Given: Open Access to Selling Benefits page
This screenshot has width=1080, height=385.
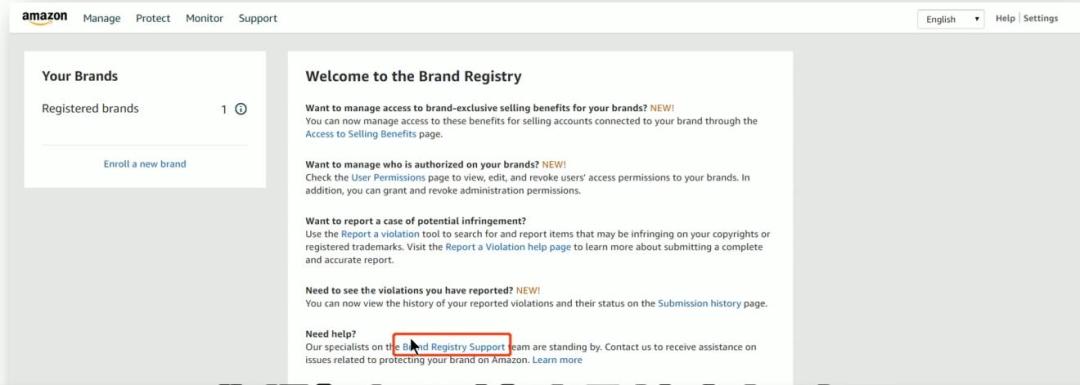Looking at the screenshot, I should coord(361,134).
